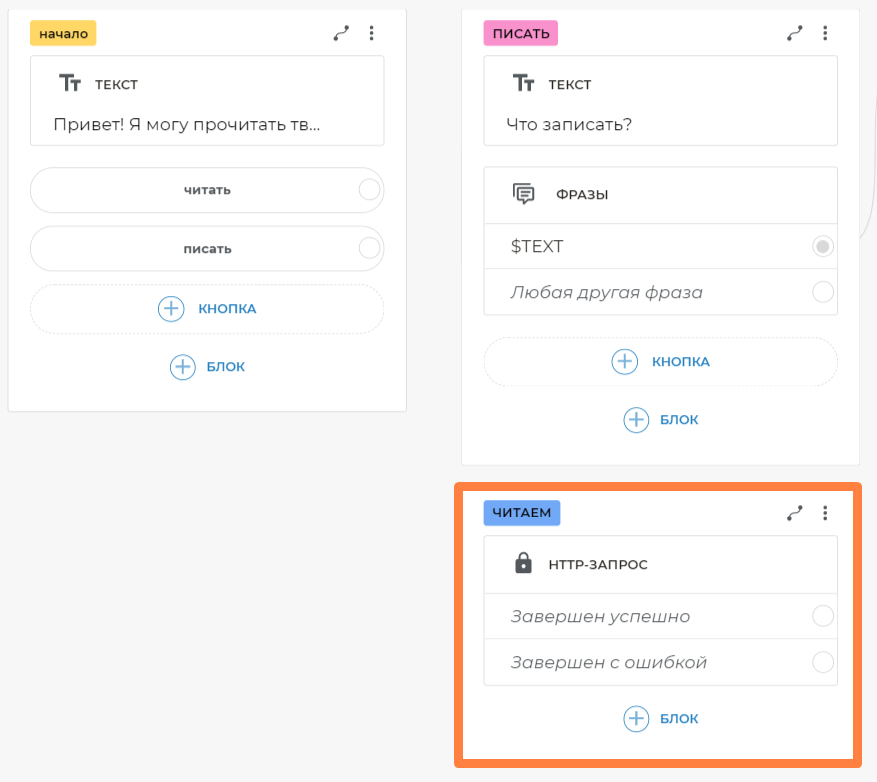Viewport: 877px width, 782px height.
Task: Click the connector circle for Завершен успешно
Action: (x=823, y=616)
